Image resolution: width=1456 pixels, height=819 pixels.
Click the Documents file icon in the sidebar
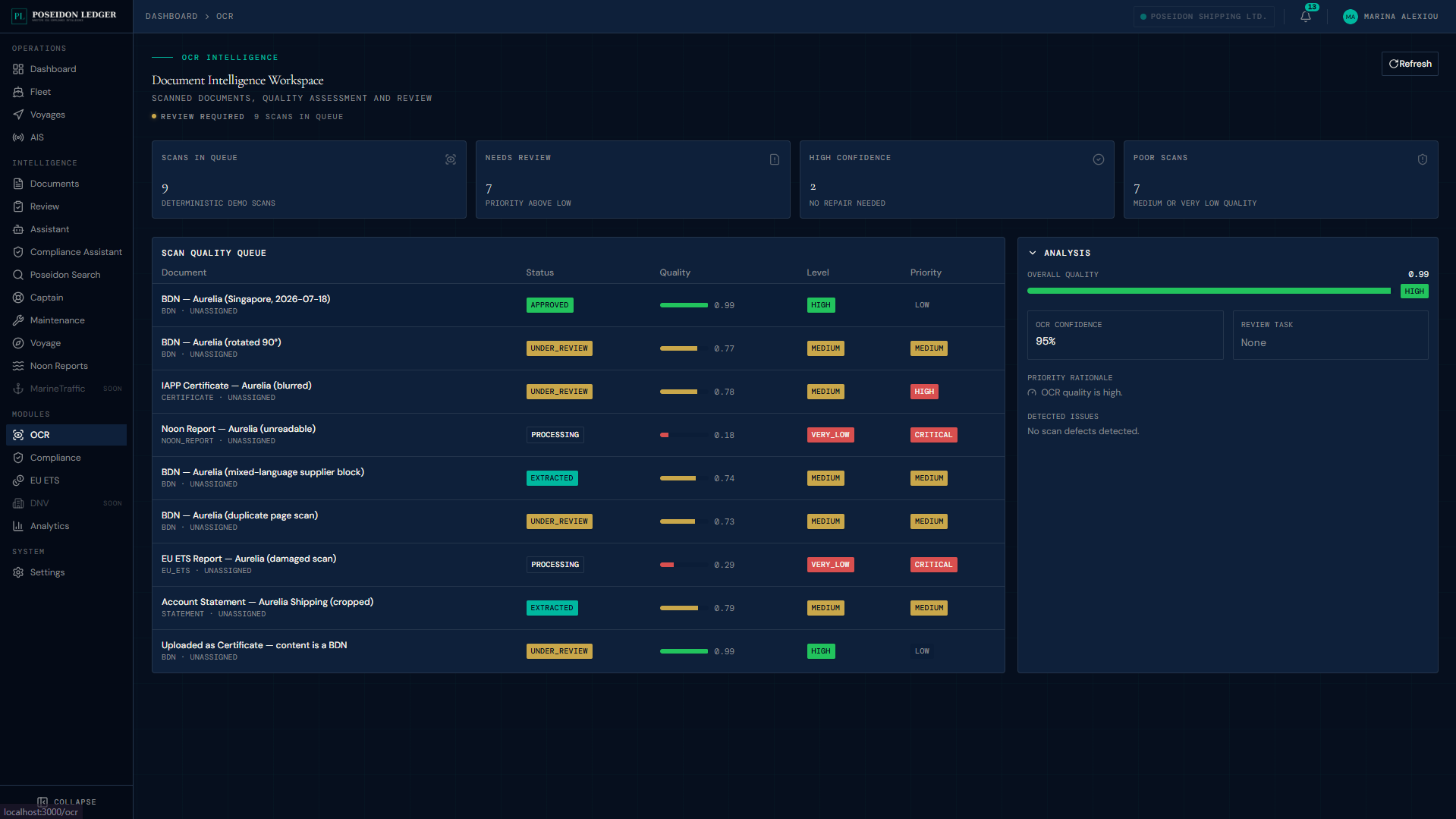click(x=18, y=184)
